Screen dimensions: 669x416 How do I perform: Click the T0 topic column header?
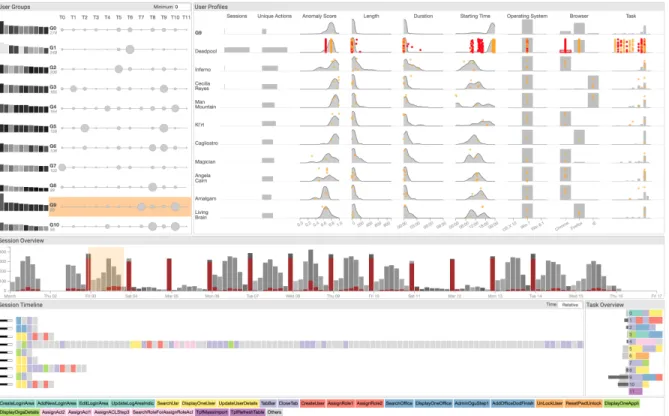click(62, 17)
